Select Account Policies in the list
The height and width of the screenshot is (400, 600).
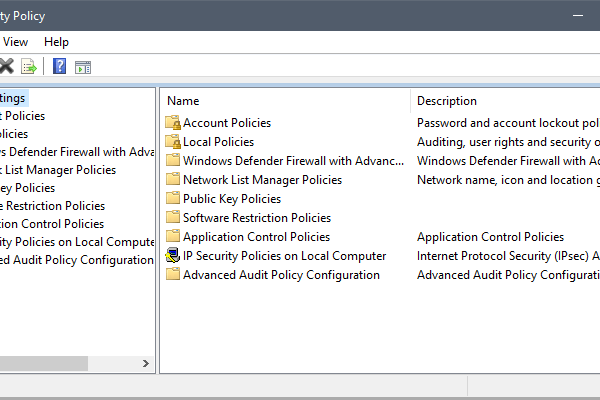pos(227,123)
